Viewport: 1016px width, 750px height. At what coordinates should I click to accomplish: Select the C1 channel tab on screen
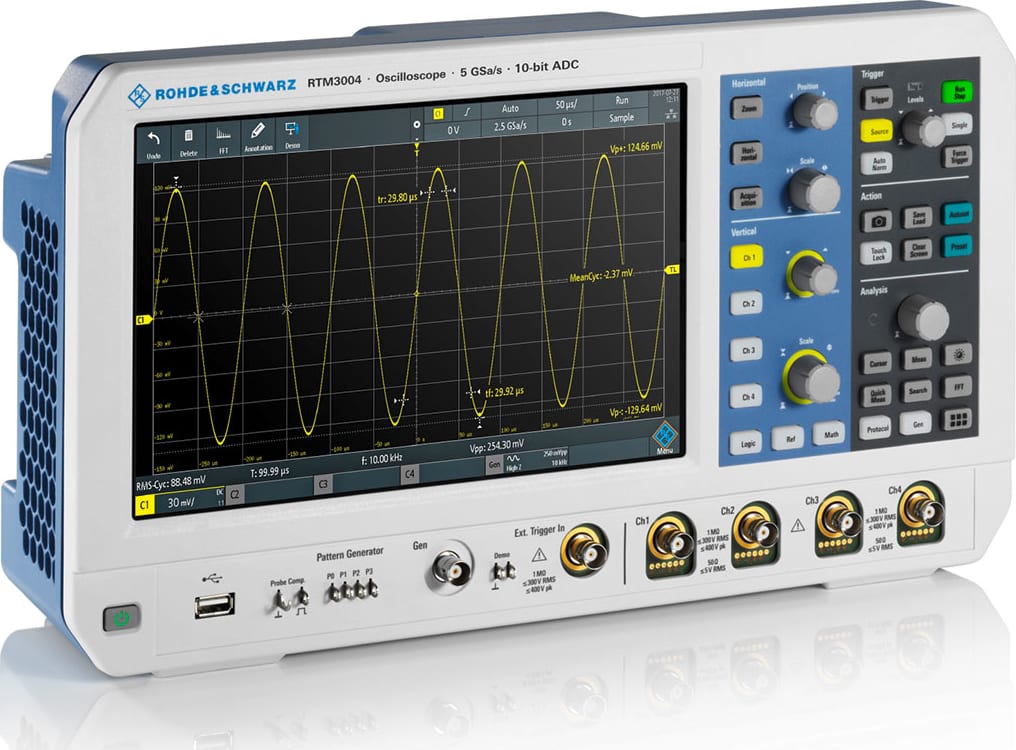click(x=144, y=506)
